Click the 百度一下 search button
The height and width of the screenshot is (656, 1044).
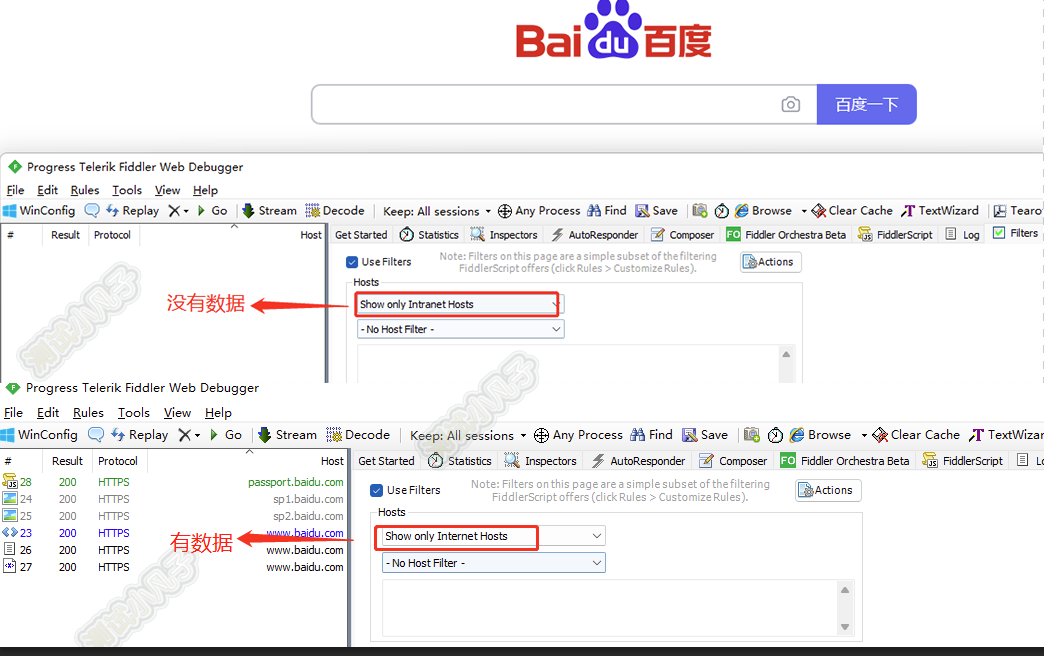pyautogui.click(x=866, y=105)
